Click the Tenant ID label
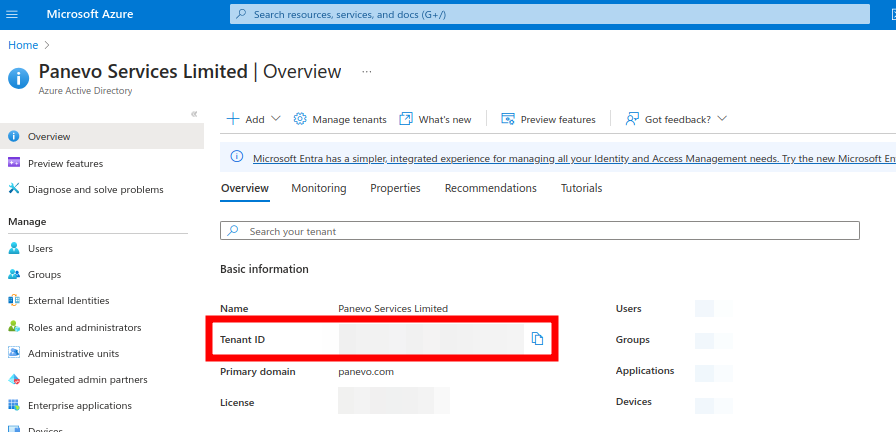The width and height of the screenshot is (896, 432). [242, 339]
